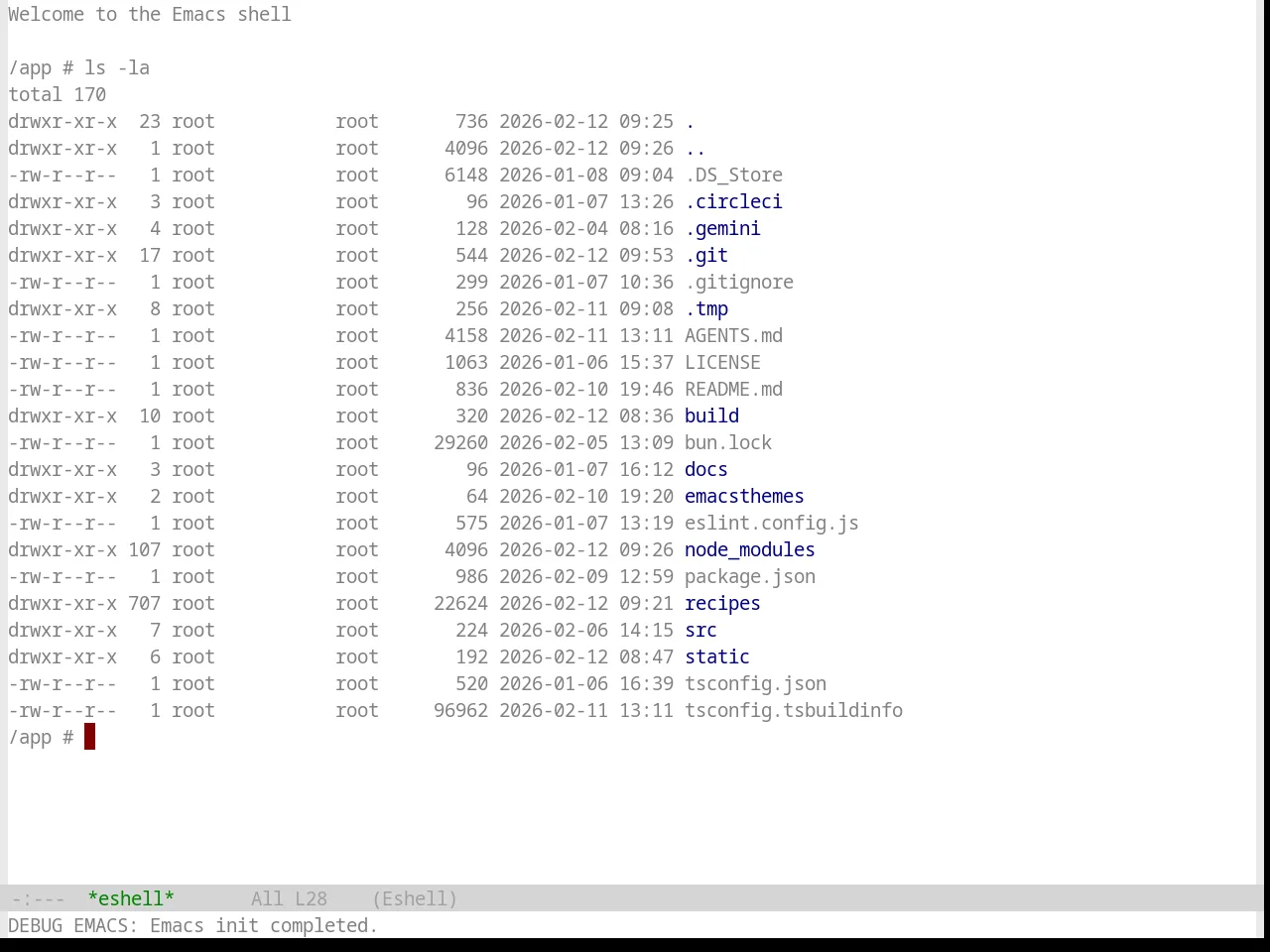Click the tsconfig.json file name
This screenshot has height=952, width=1270.
coord(755,683)
